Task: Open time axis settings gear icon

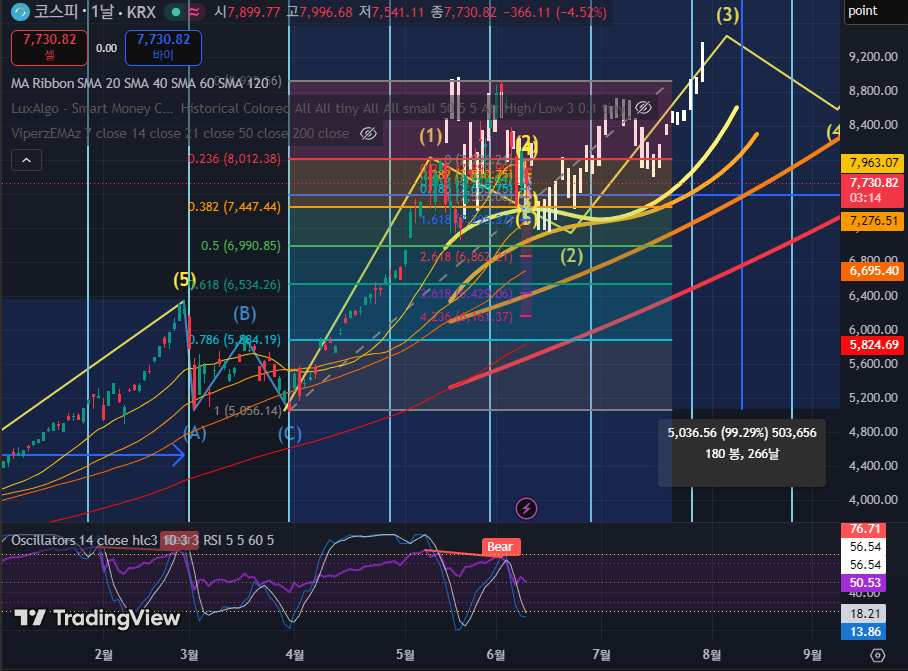Action: 878,655
